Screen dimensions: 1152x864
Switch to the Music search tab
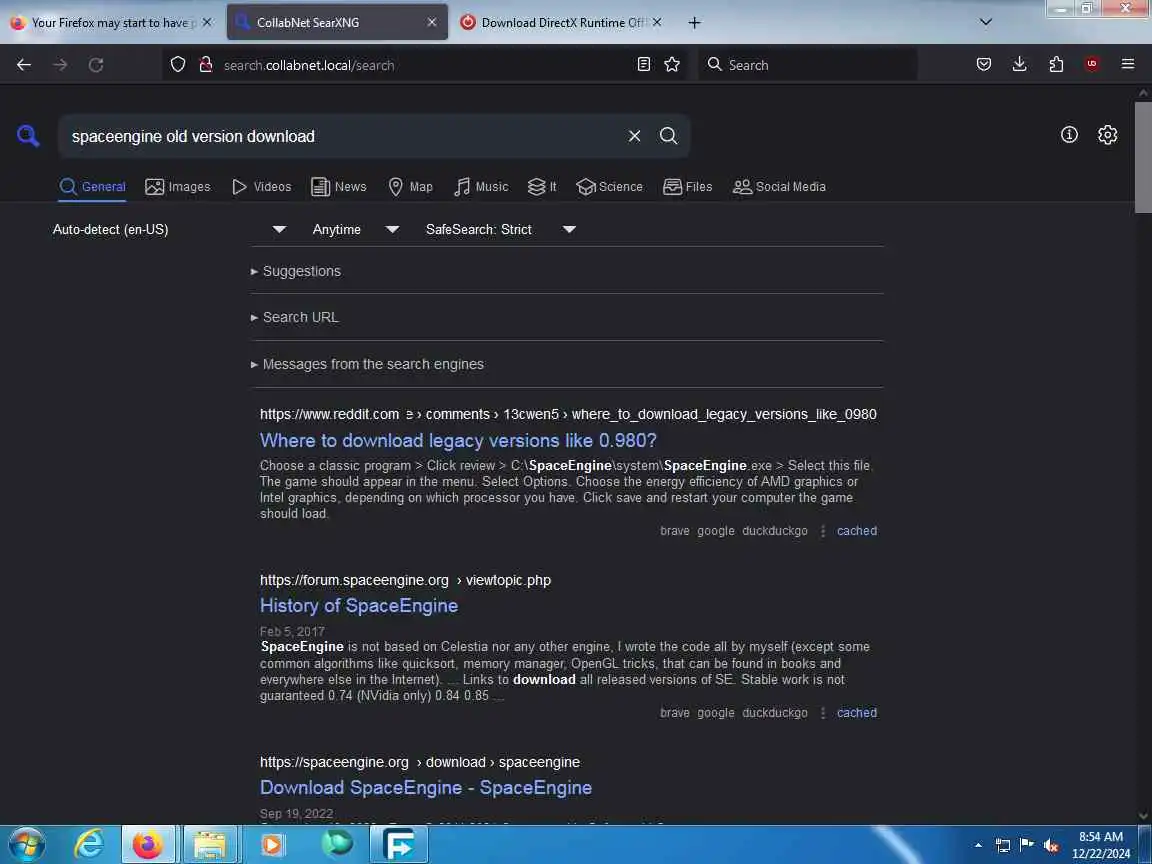click(x=481, y=187)
